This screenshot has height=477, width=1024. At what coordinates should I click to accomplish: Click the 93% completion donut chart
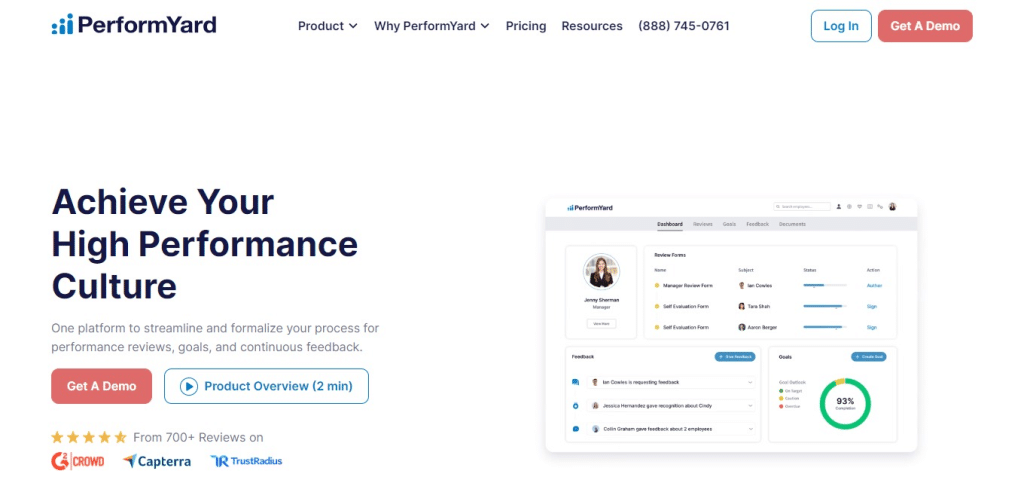[x=845, y=403]
